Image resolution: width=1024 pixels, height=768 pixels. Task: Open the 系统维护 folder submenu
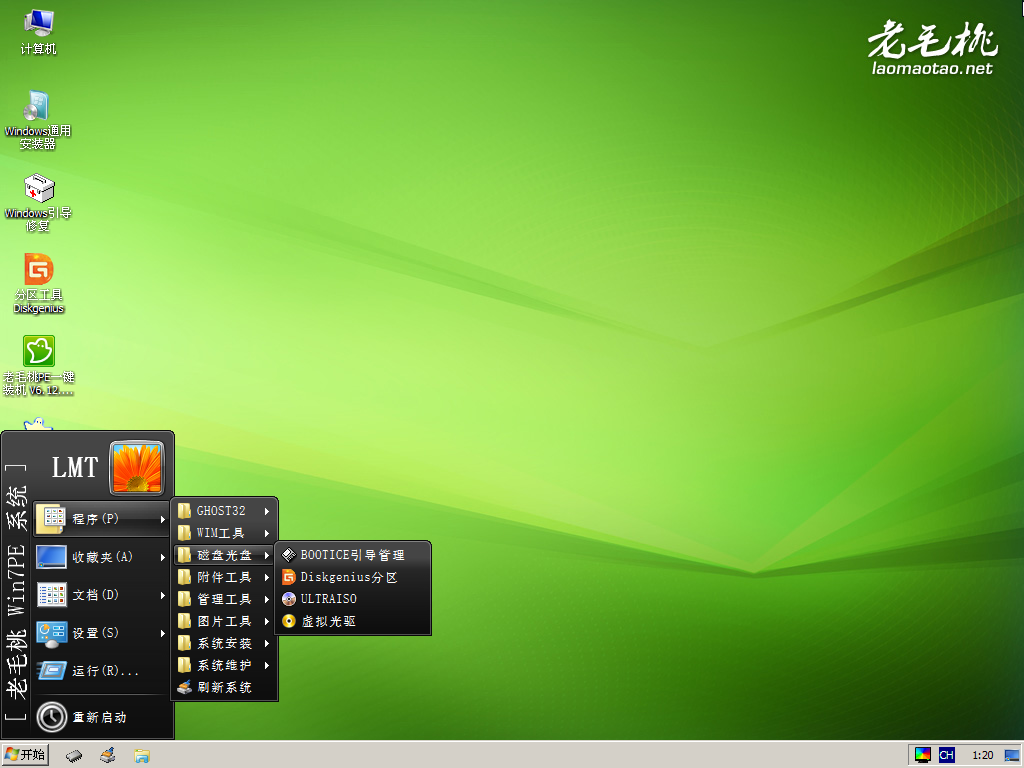click(224, 665)
